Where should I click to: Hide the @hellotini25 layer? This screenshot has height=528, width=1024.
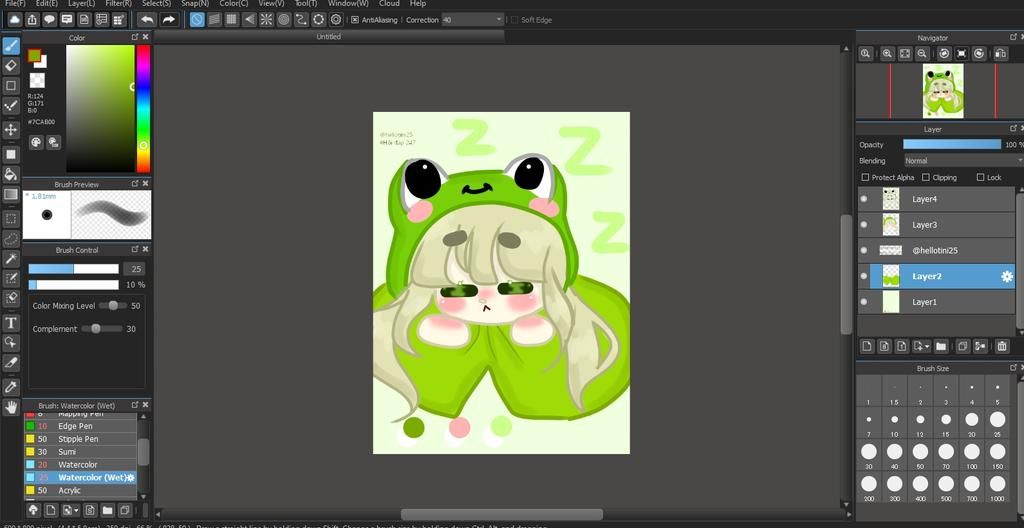[x=864, y=250]
